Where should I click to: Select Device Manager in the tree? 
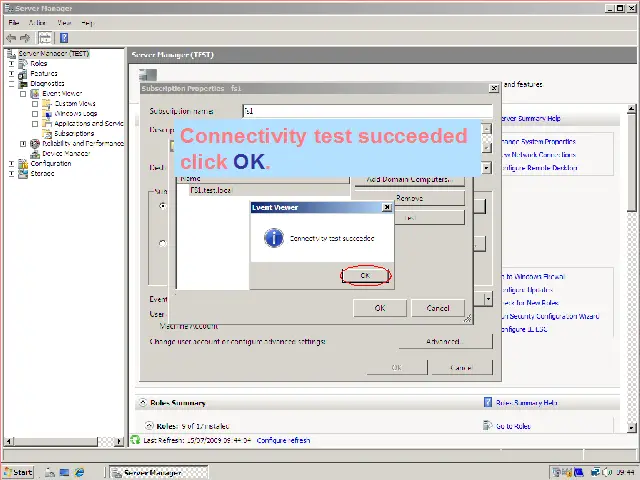[x=65, y=153]
